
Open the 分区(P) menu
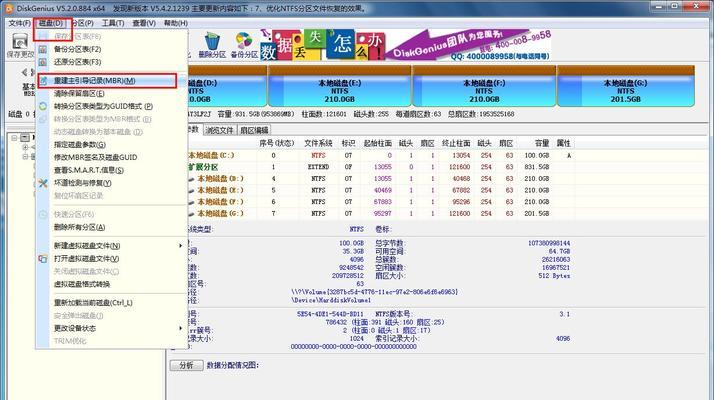click(x=82, y=23)
